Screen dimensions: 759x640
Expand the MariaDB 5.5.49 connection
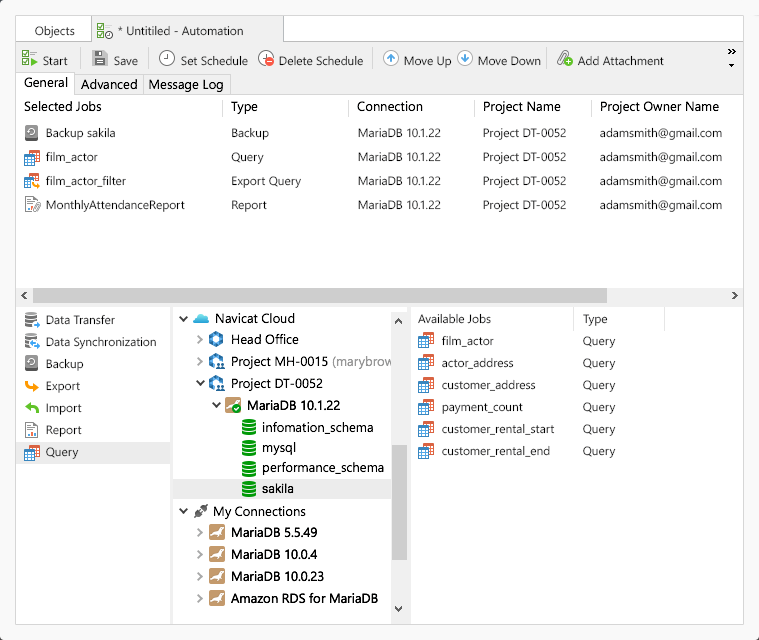[x=200, y=533]
